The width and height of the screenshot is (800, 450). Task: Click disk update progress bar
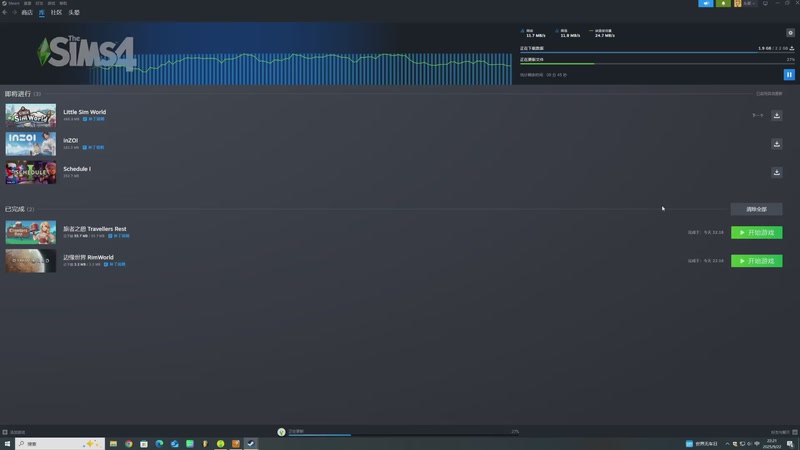click(x=657, y=64)
